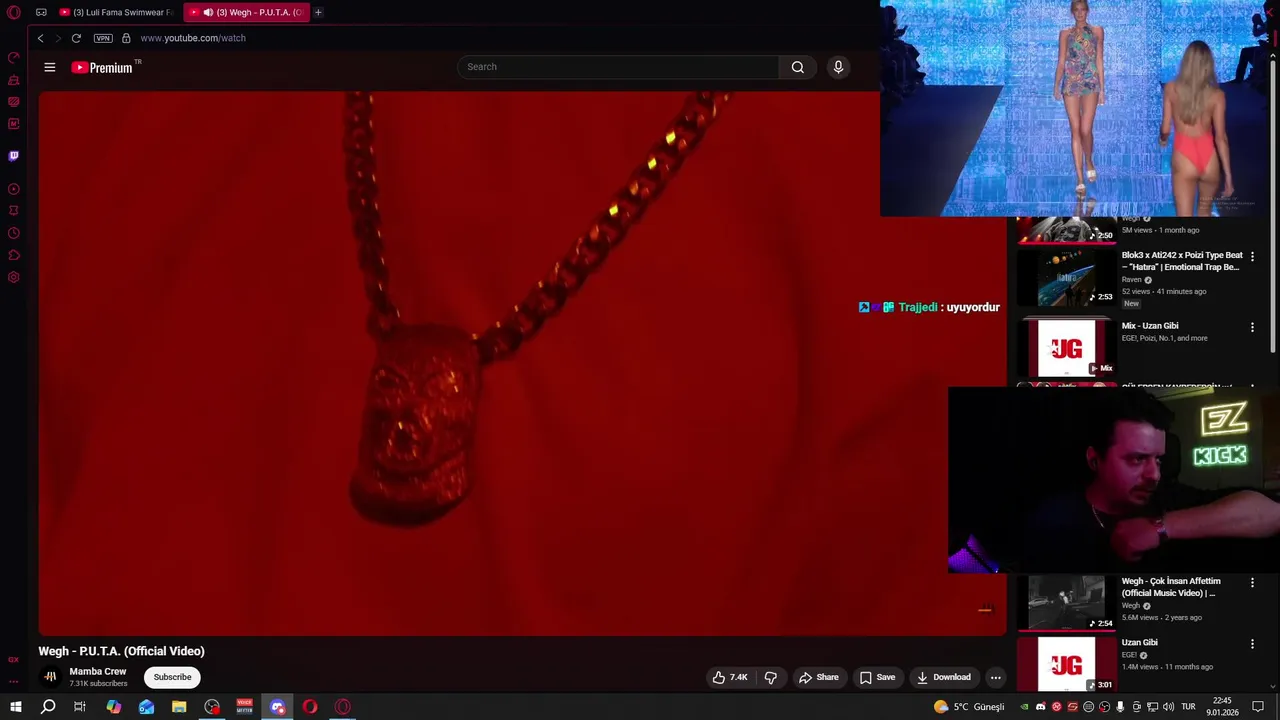Launch Copilot from the taskbar
Screen dimensions: 1280x720
(x=114, y=707)
